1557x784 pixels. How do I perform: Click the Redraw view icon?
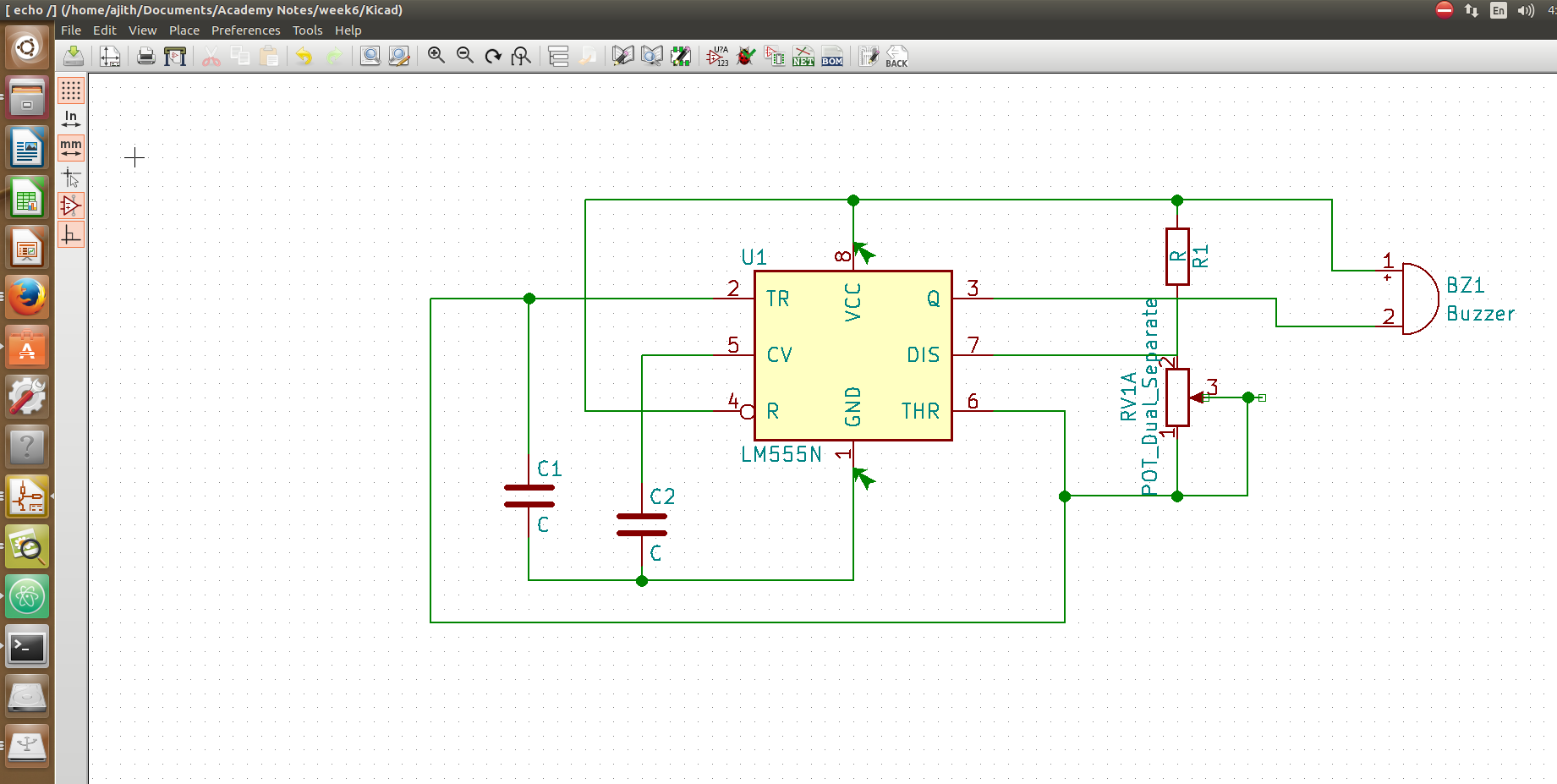coord(493,56)
